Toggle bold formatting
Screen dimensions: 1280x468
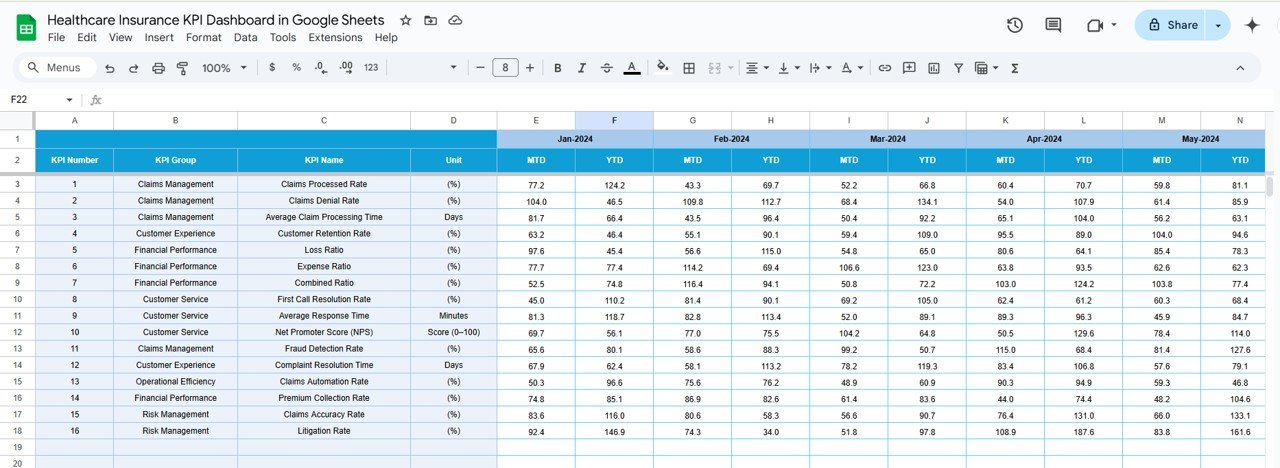point(558,68)
